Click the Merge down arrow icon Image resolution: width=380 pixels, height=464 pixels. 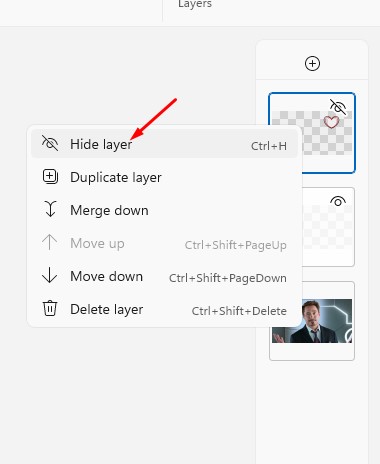pos(50,209)
